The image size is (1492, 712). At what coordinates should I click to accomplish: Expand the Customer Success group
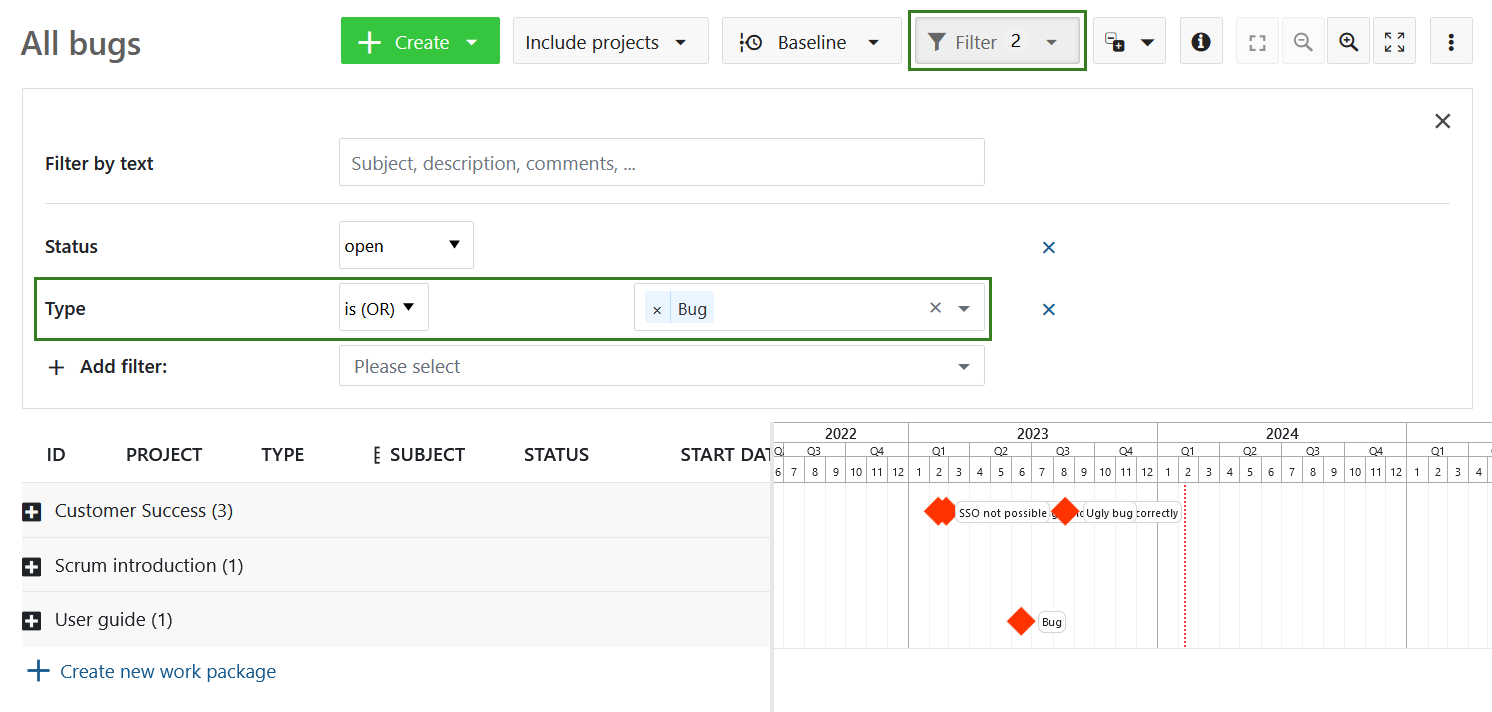pyautogui.click(x=32, y=510)
